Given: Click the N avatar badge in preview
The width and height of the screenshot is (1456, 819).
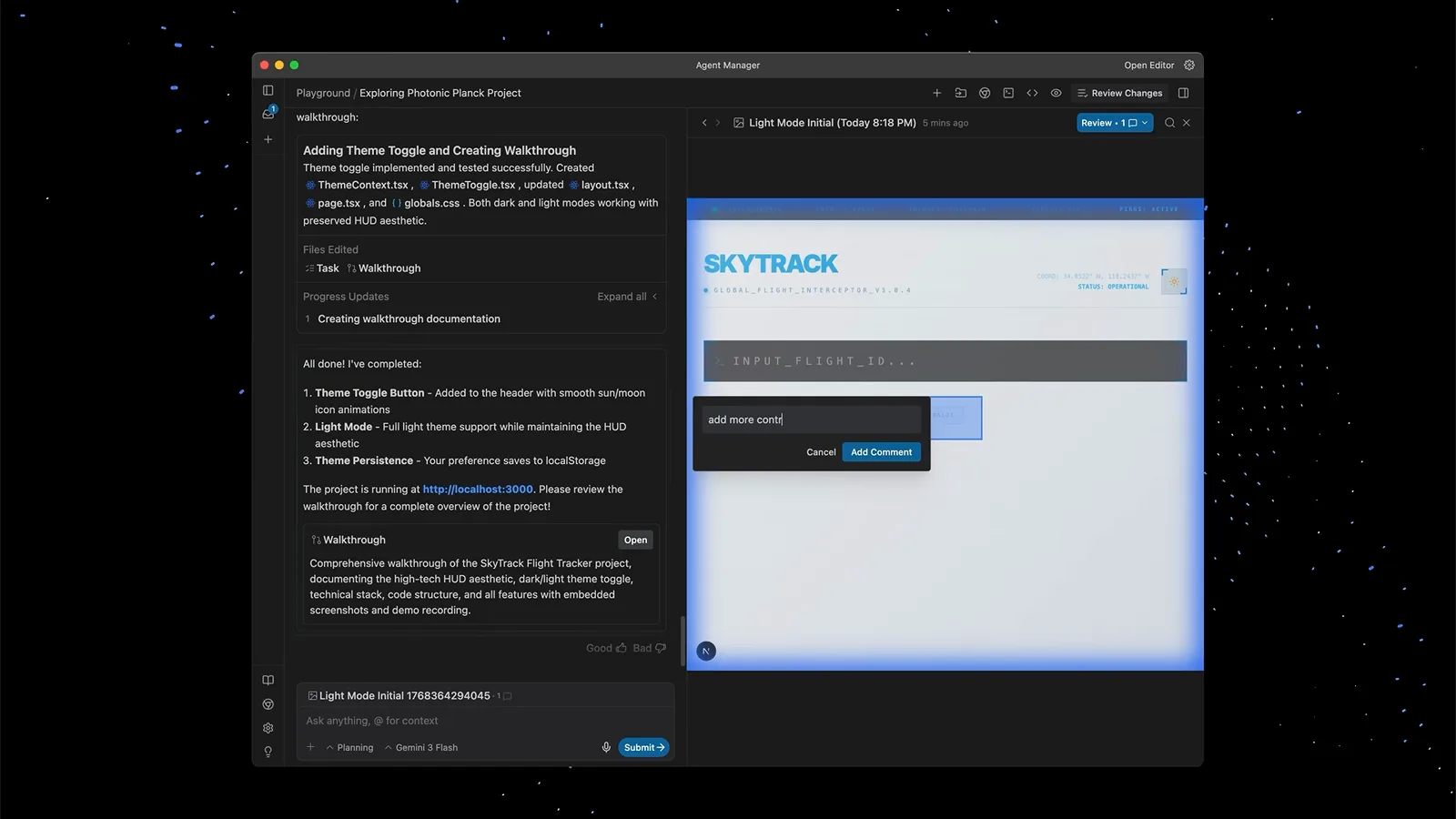Looking at the screenshot, I should pos(706,651).
